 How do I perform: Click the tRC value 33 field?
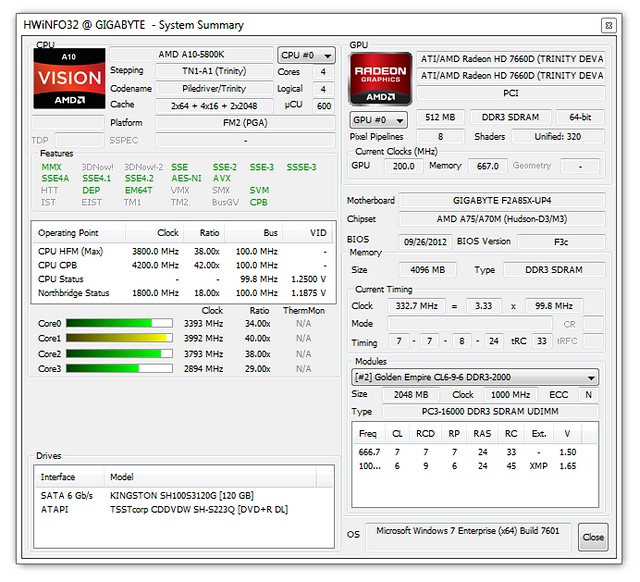coord(542,341)
